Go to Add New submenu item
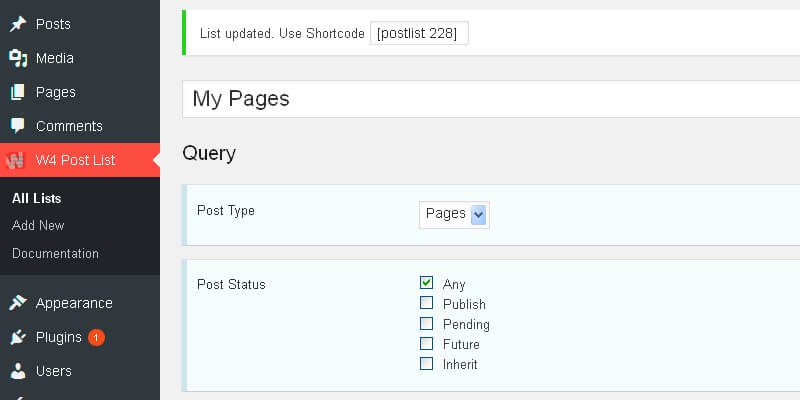 coord(38,225)
